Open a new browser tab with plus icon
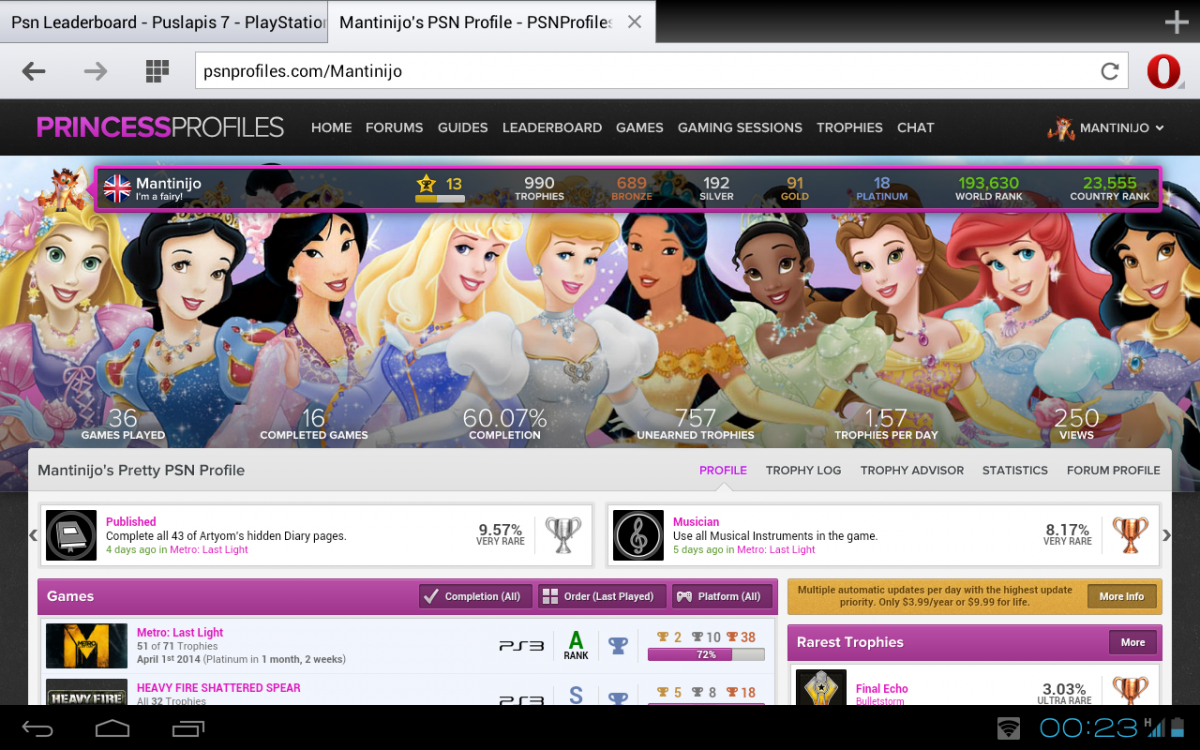The height and width of the screenshot is (750, 1200). [1177, 22]
